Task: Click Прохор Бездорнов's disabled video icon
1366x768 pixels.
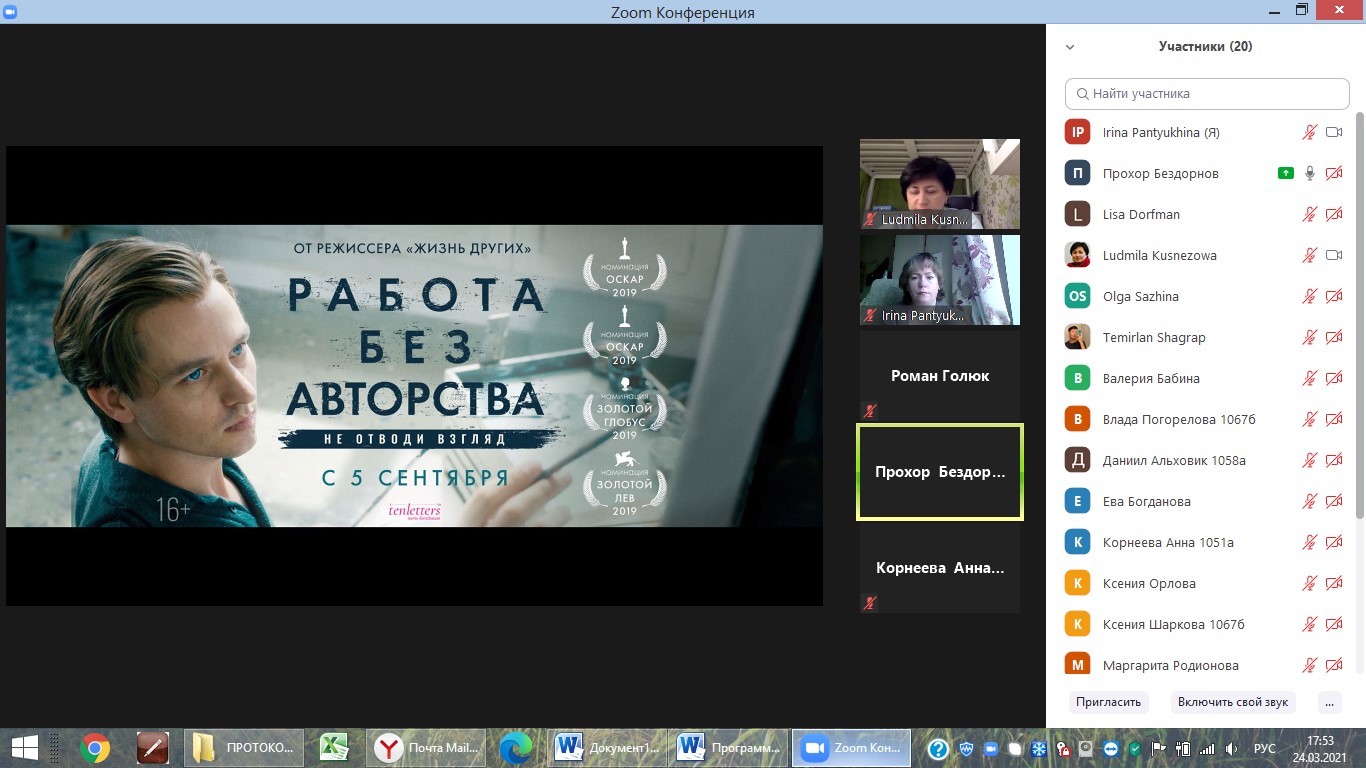Action: click(x=1333, y=173)
